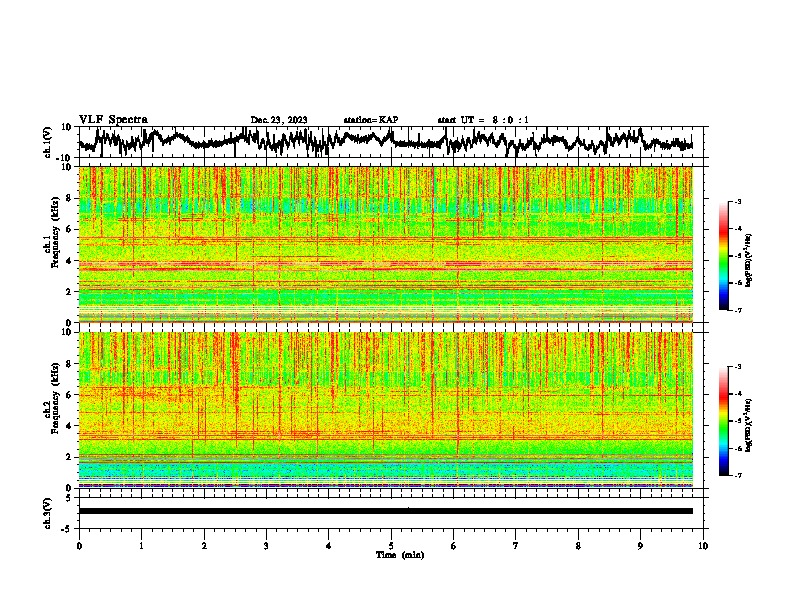Click the "station=KAP" header label
This screenshot has height=612, width=792.
click(x=371, y=120)
